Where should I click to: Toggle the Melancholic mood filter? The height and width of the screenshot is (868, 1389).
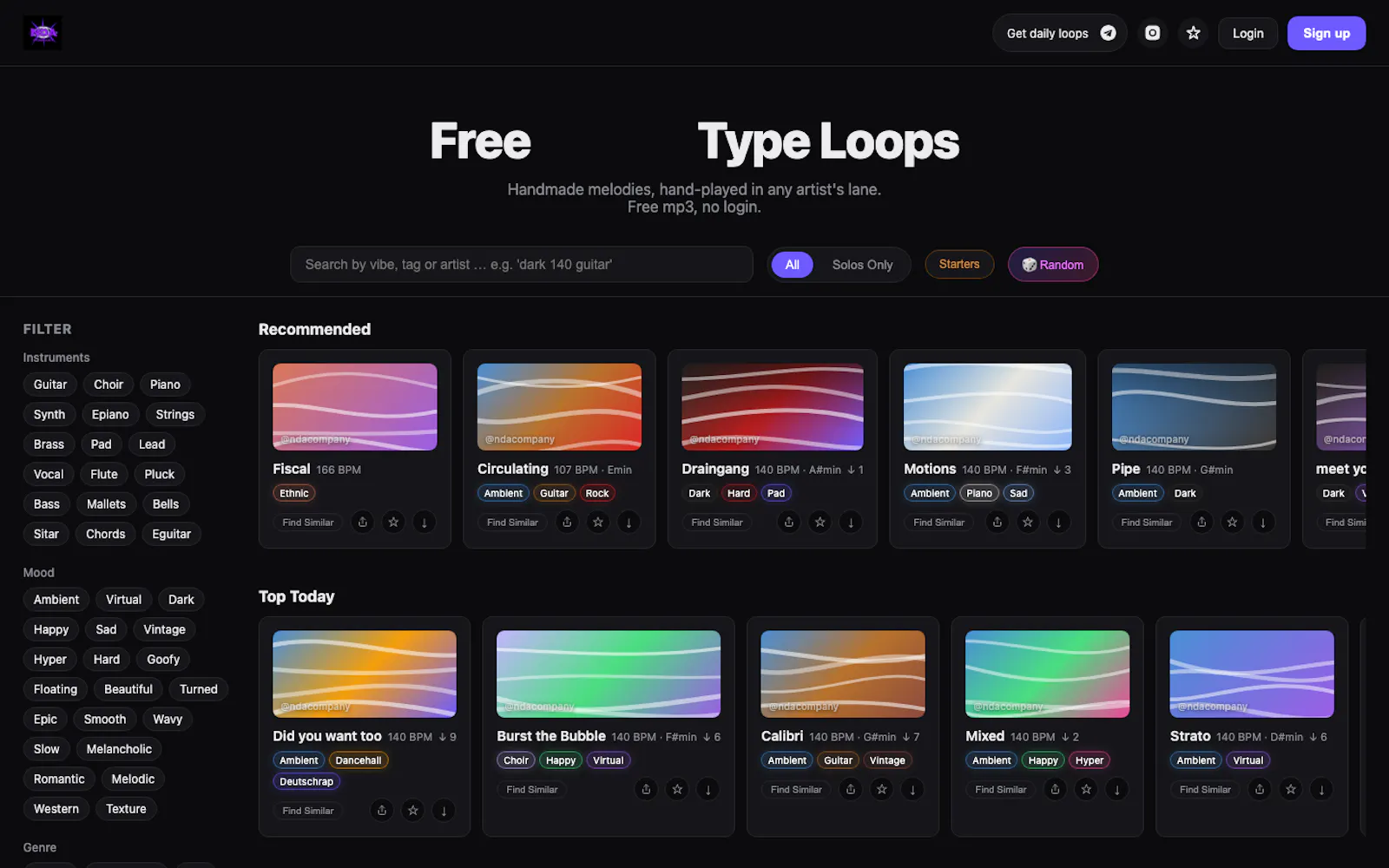pos(119,749)
